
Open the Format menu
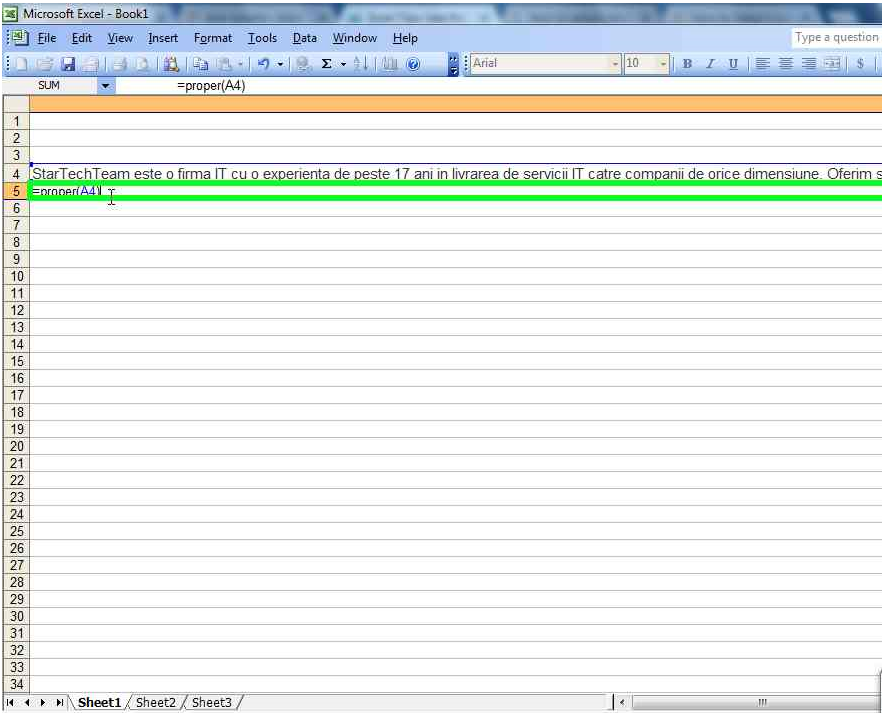coord(212,38)
